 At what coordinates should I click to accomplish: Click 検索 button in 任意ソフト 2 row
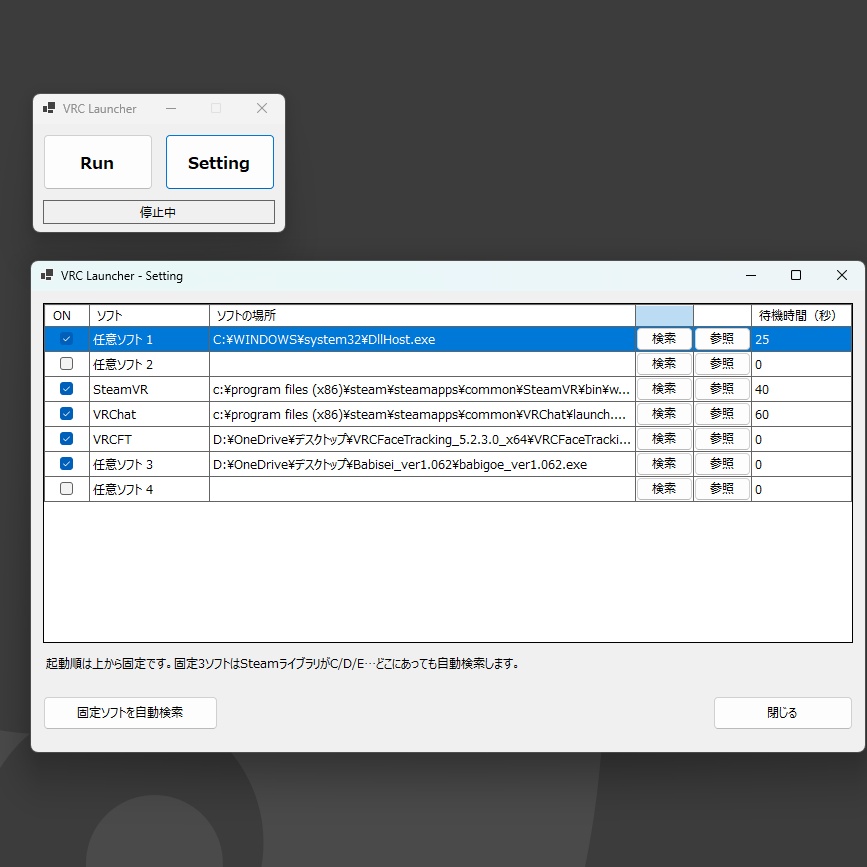[x=664, y=364]
